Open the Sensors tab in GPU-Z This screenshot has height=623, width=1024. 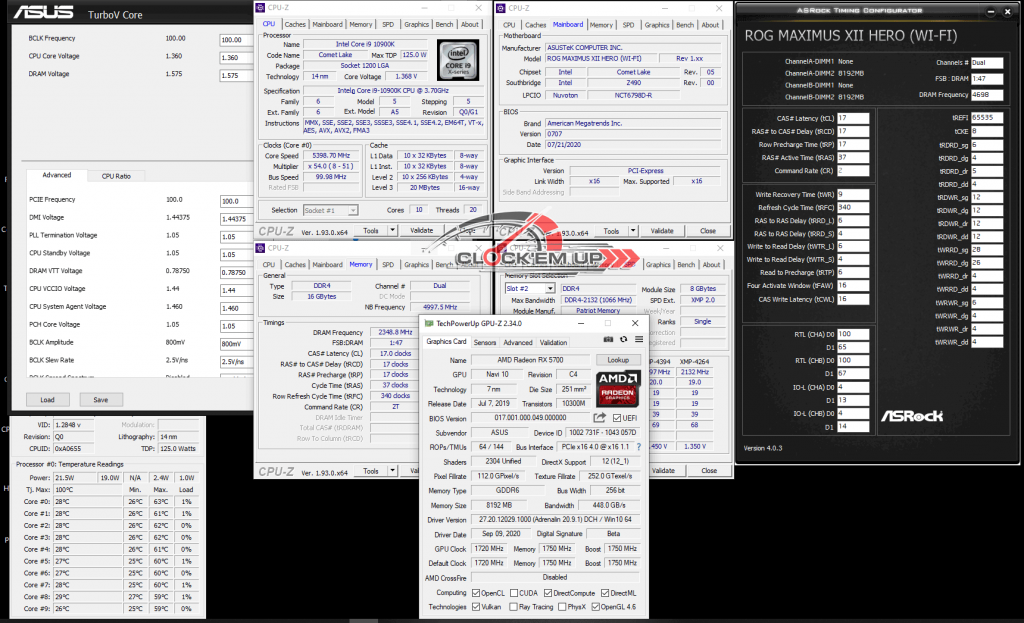click(485, 342)
